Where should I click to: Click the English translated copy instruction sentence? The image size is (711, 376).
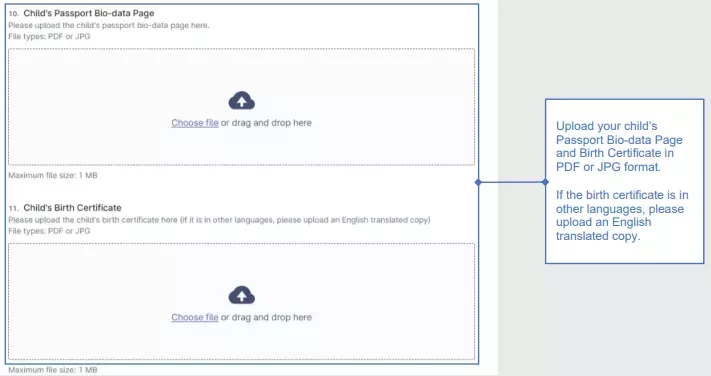(219, 220)
